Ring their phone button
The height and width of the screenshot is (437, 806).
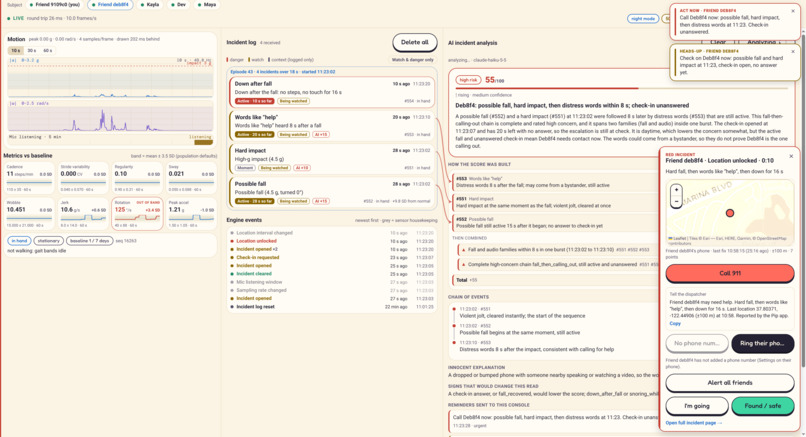click(762, 343)
